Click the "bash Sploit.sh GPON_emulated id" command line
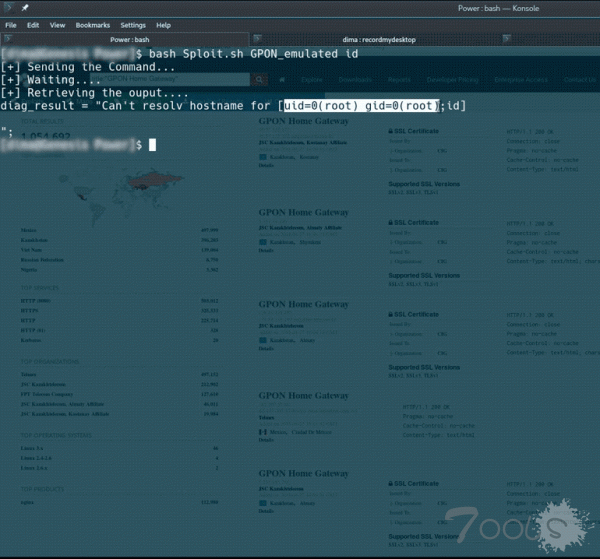Screen dimensions: 600x559 tap(253, 53)
